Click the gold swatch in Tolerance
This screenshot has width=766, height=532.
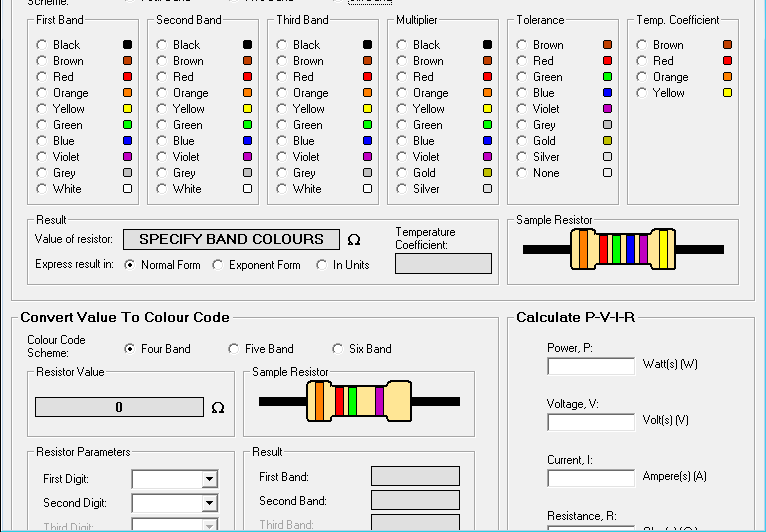(x=608, y=141)
